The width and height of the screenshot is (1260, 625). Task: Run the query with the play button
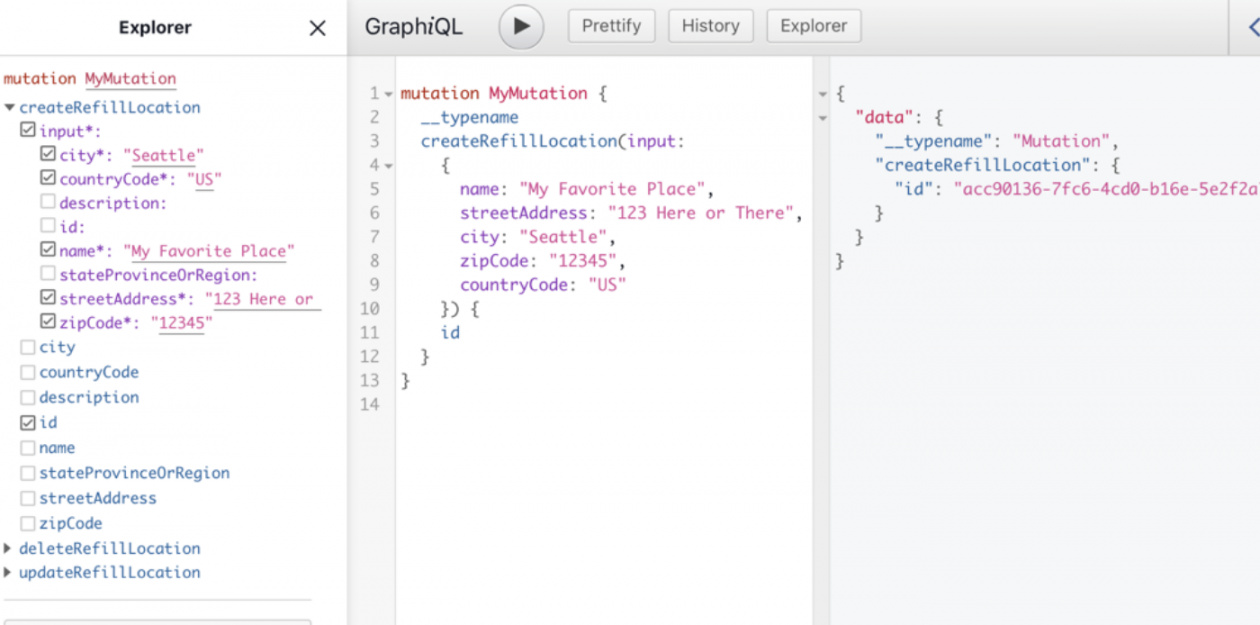coord(521,27)
